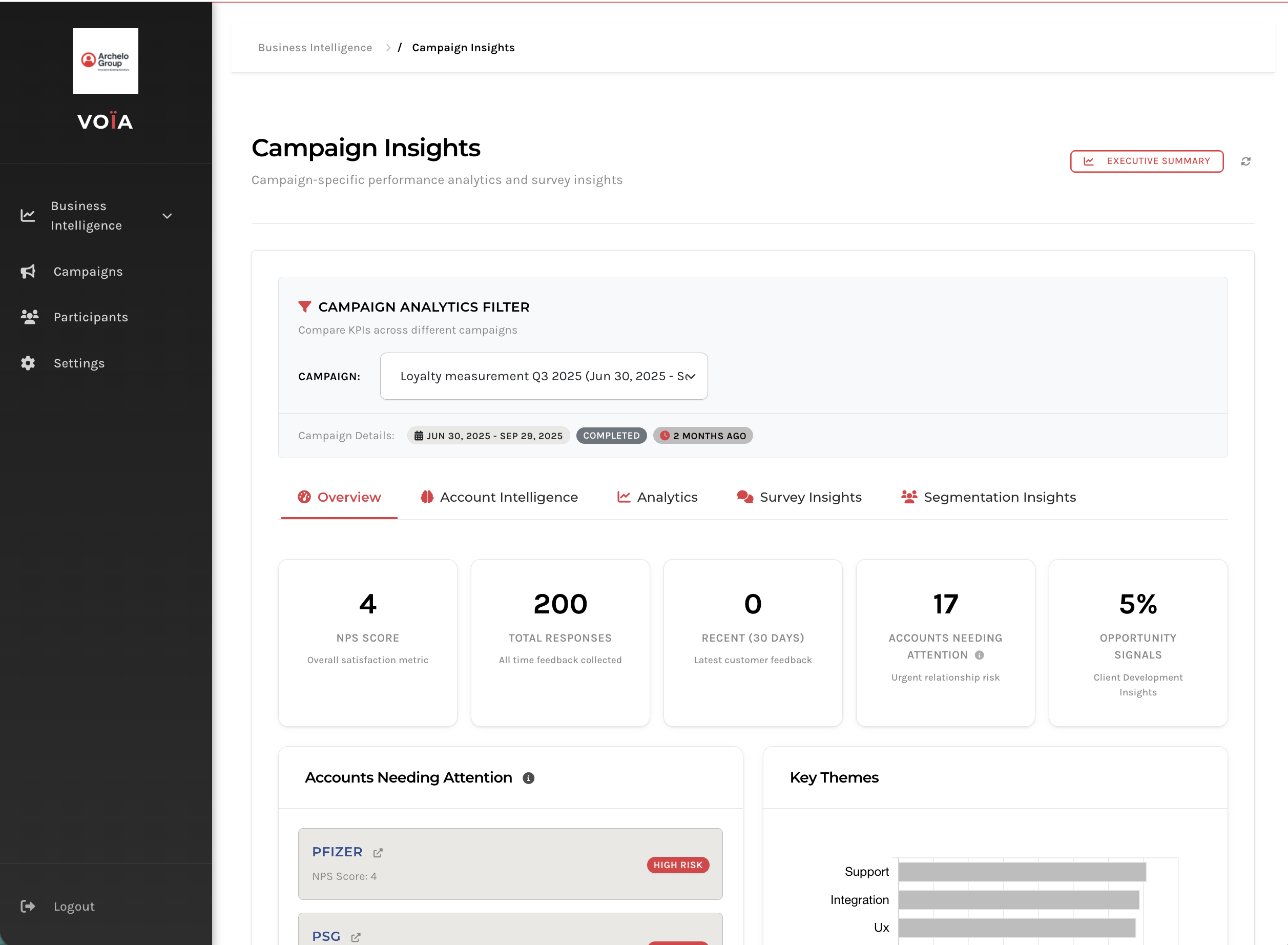
Task: Click the NPS Score KPI card
Action: click(367, 642)
